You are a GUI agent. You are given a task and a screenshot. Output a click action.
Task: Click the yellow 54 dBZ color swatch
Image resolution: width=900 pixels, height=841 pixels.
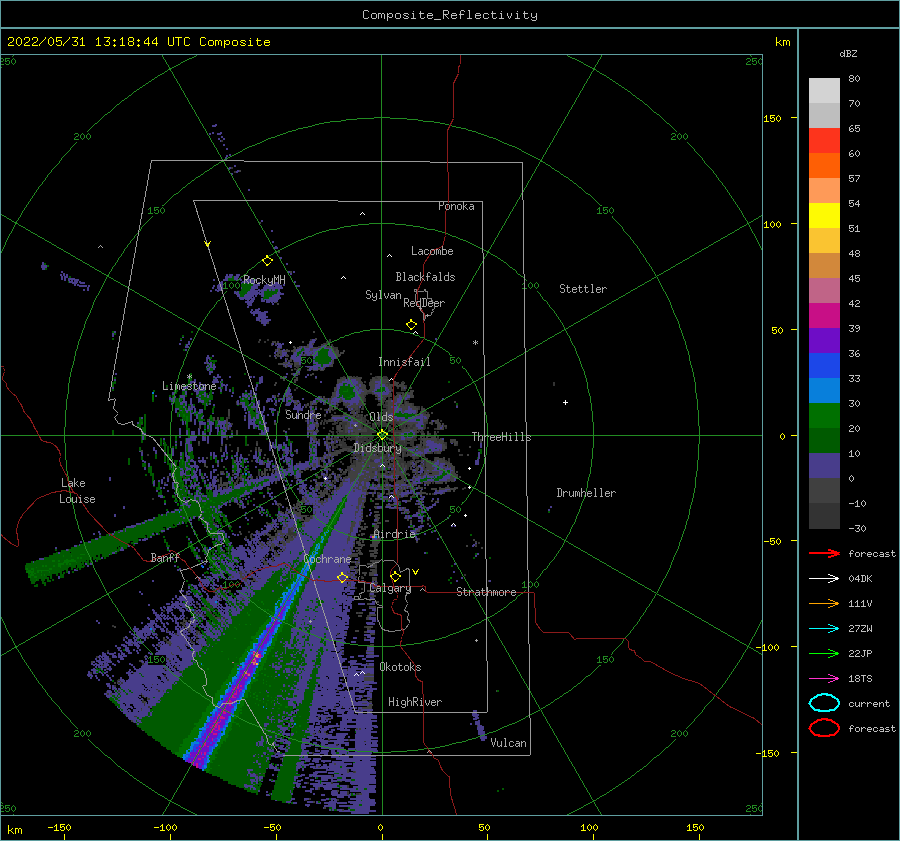pyautogui.click(x=824, y=215)
